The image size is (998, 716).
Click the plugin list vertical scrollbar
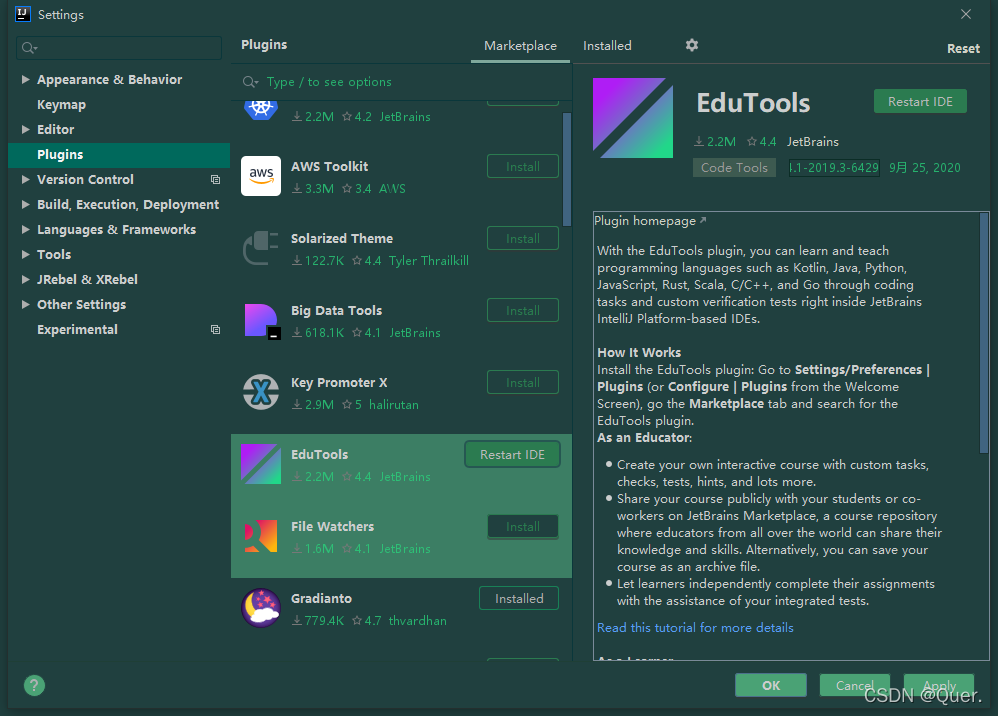coord(566,169)
